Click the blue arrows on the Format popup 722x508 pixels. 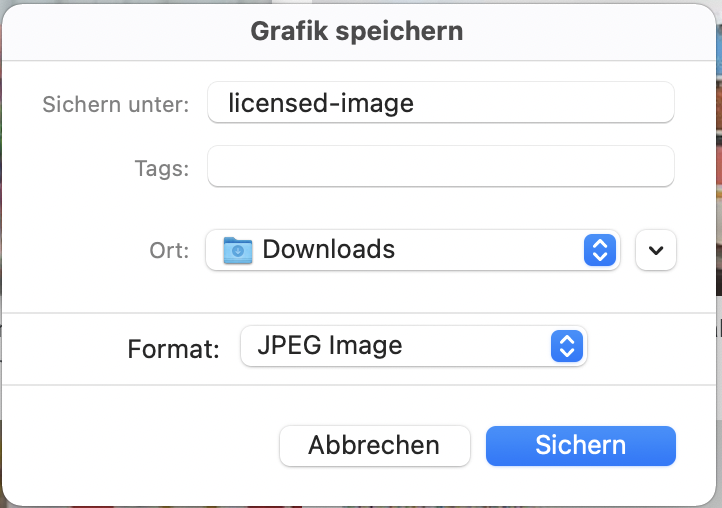(x=566, y=347)
